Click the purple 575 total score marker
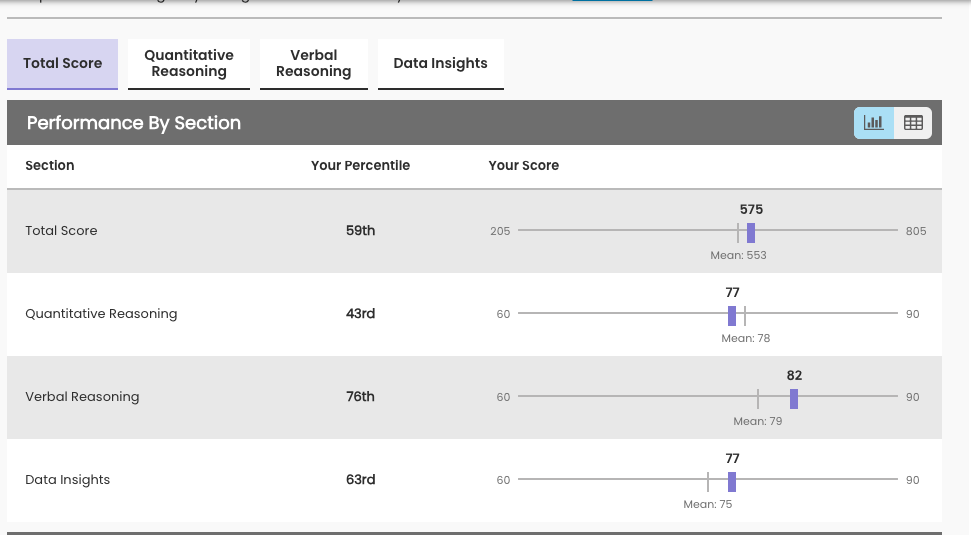 pos(751,232)
